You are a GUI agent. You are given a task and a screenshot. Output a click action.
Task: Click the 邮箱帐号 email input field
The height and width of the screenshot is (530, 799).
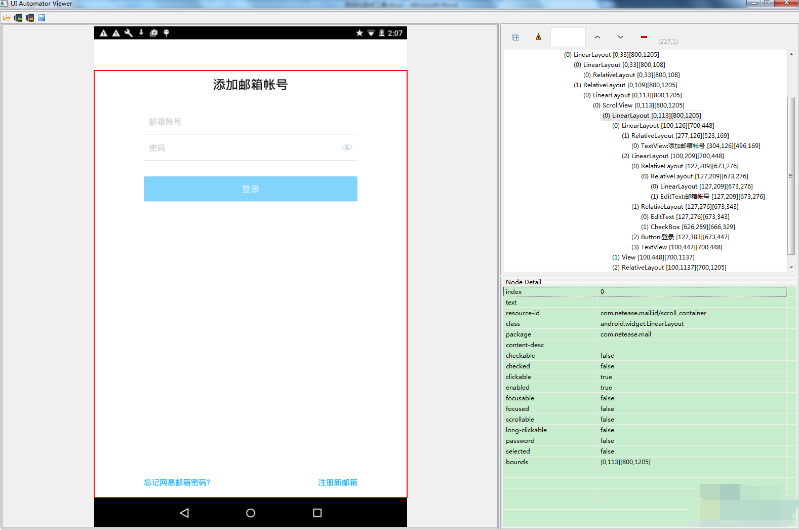coord(250,122)
